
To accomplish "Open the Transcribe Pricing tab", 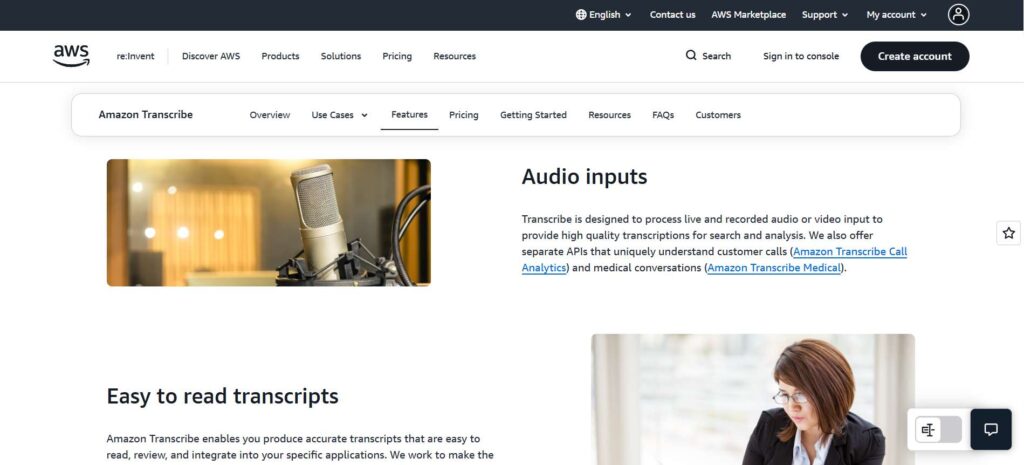I will [464, 115].
